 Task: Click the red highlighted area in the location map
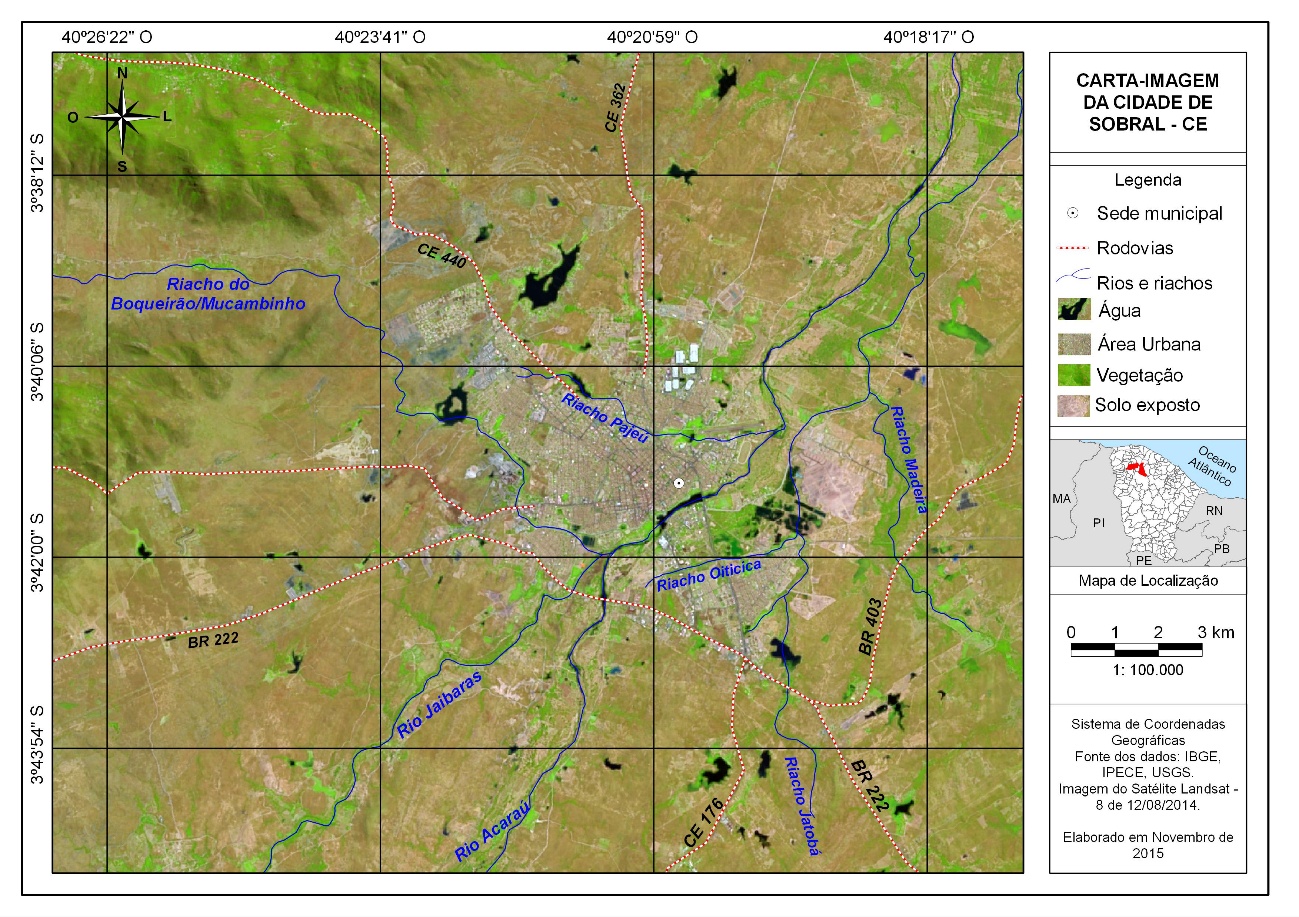click(1133, 468)
